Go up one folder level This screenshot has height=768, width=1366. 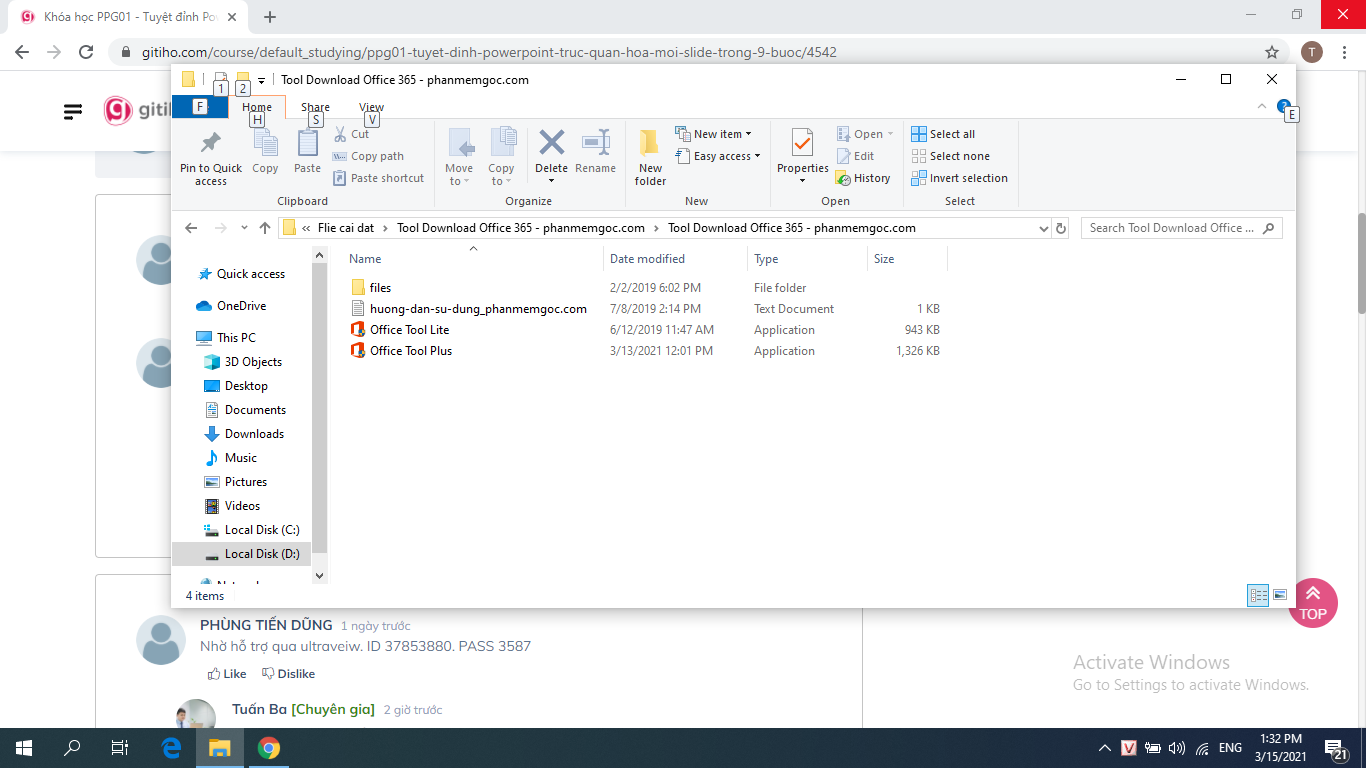point(265,228)
